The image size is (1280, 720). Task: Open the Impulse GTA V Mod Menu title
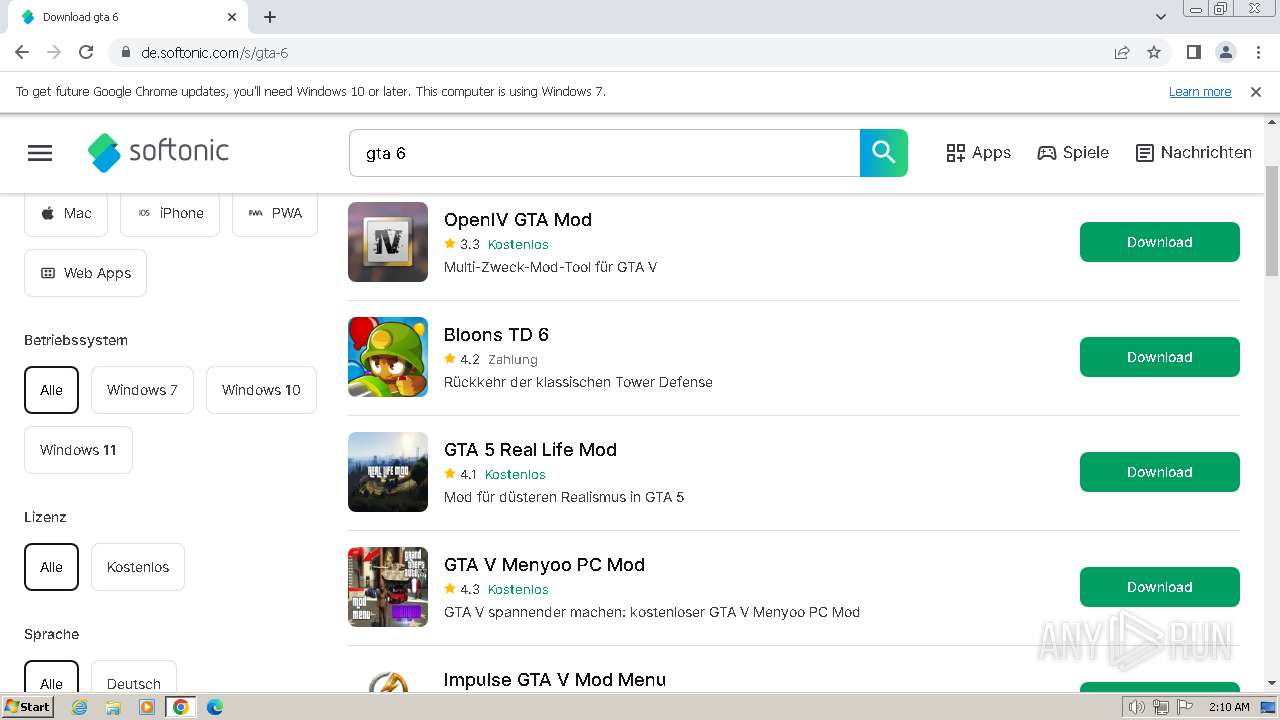coord(555,680)
